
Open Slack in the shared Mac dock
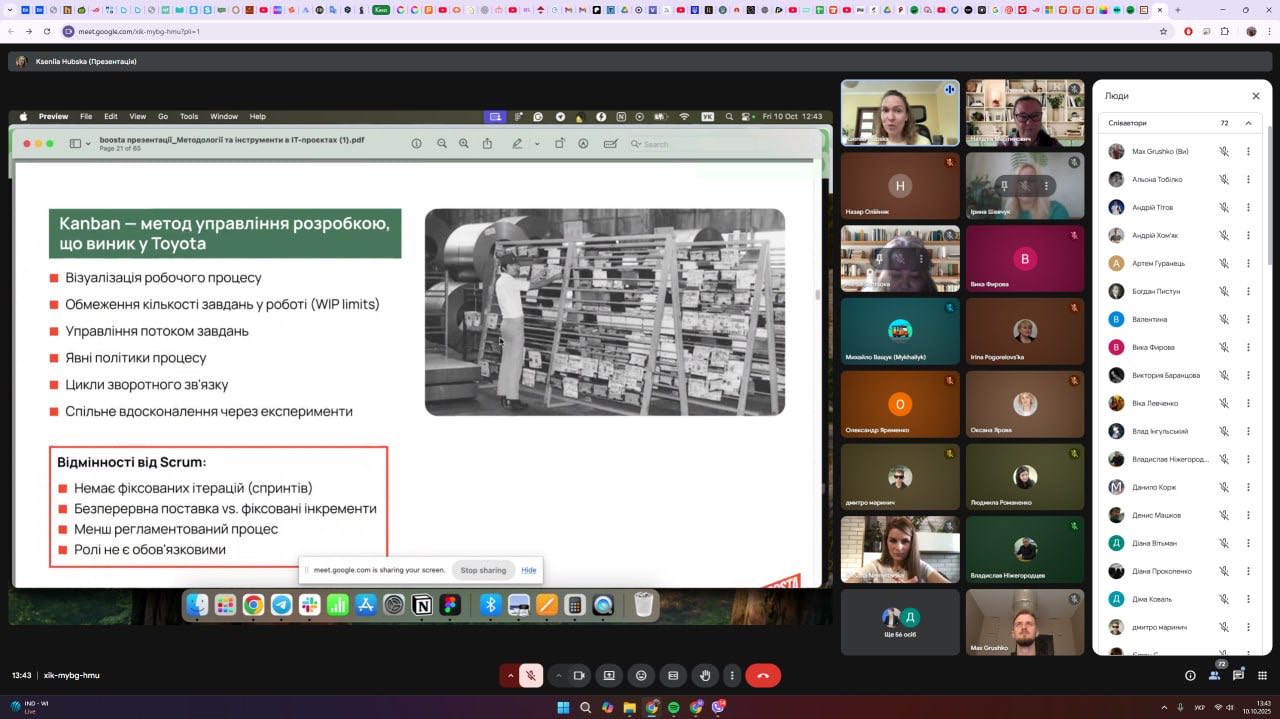pyautogui.click(x=310, y=605)
